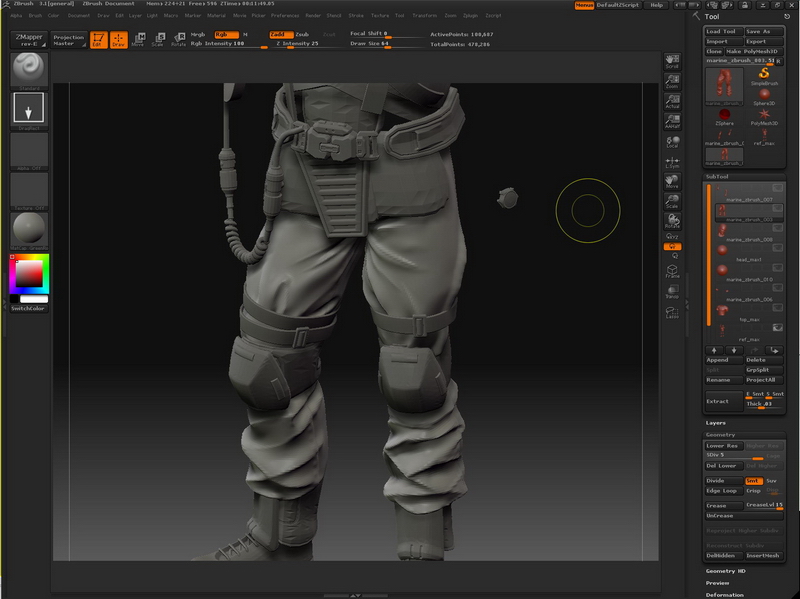This screenshot has width=800, height=599.
Task: Open the ZMapper rev-E plugin
Action: point(29,40)
